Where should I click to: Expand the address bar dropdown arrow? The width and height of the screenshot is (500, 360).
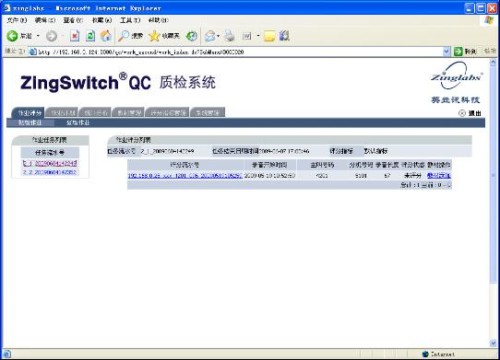coord(447,51)
